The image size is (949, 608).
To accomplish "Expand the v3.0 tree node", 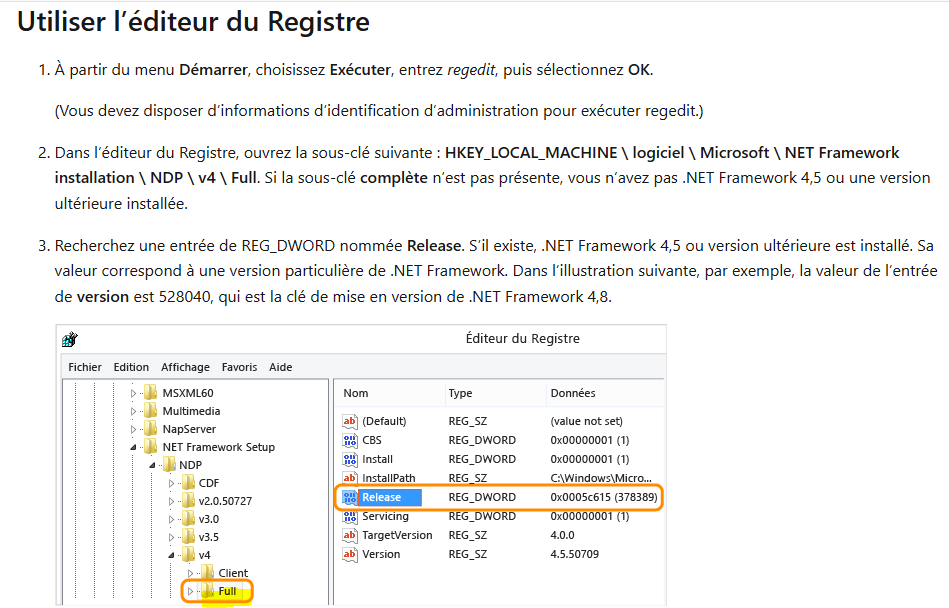I will coord(171,519).
